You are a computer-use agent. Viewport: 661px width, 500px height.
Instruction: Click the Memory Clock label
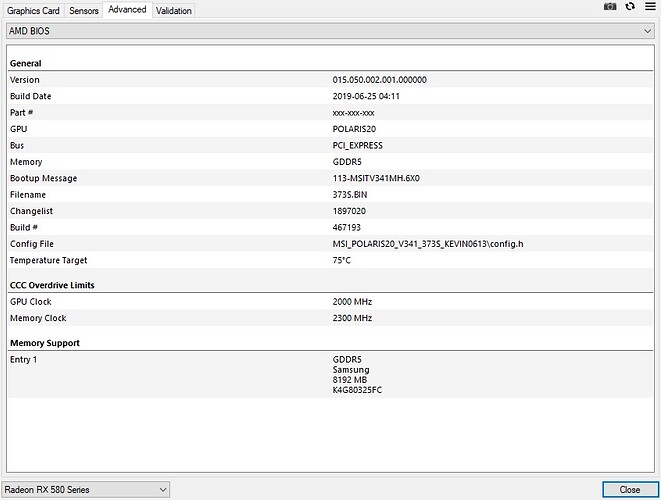(38, 318)
